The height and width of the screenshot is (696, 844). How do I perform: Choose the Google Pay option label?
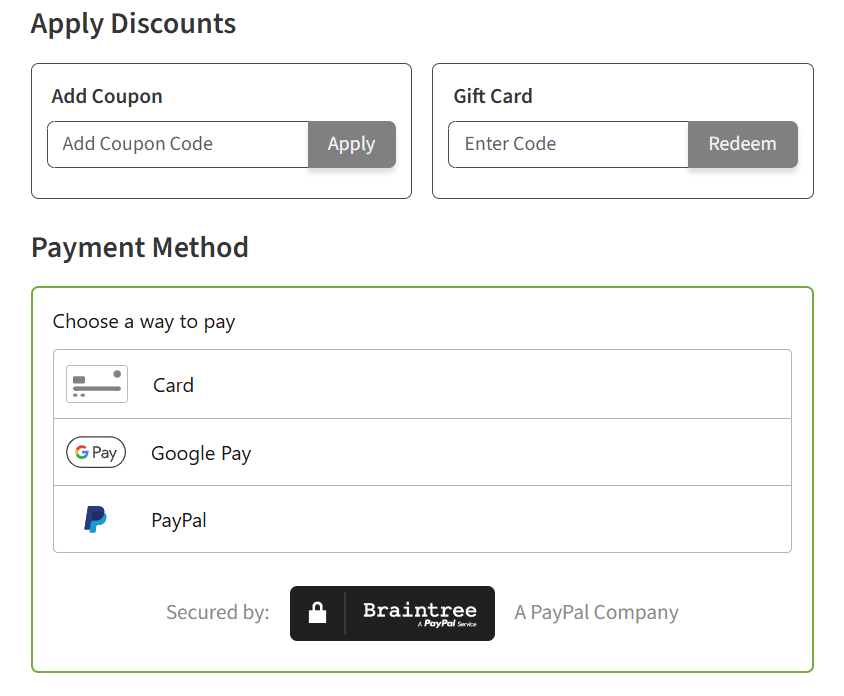pyautogui.click(x=201, y=453)
